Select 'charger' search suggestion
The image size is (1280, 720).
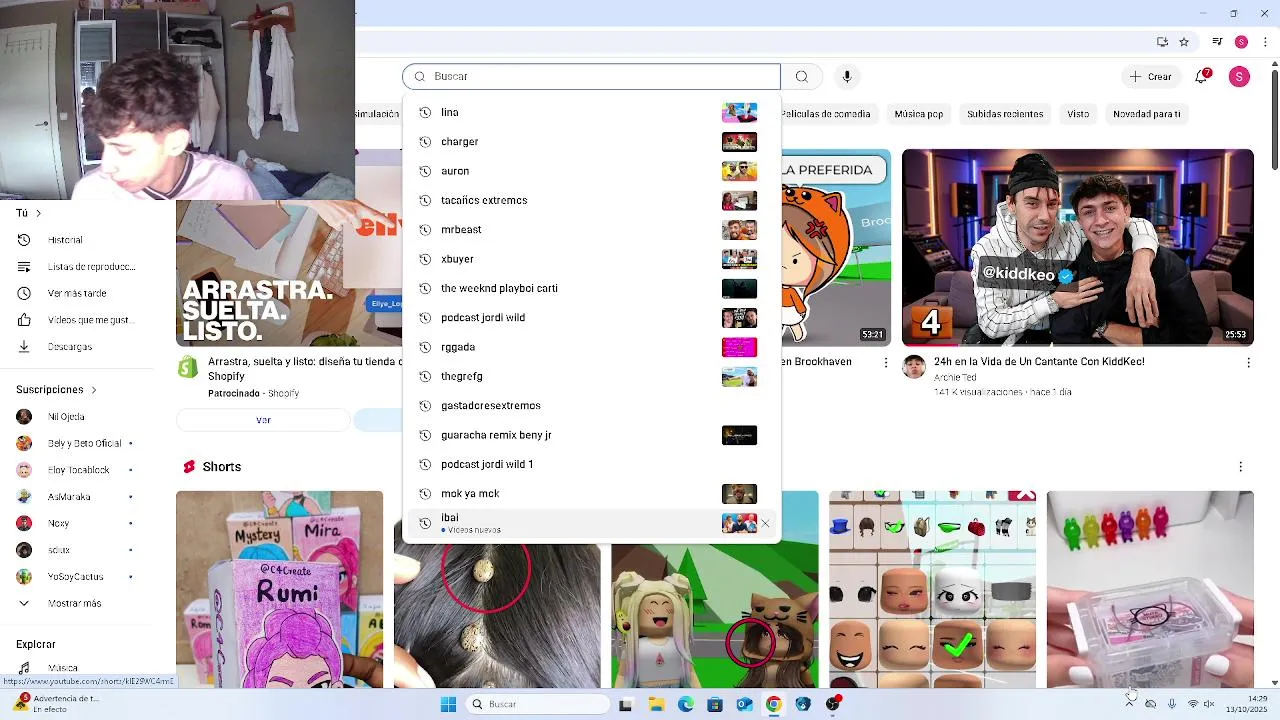point(591,142)
